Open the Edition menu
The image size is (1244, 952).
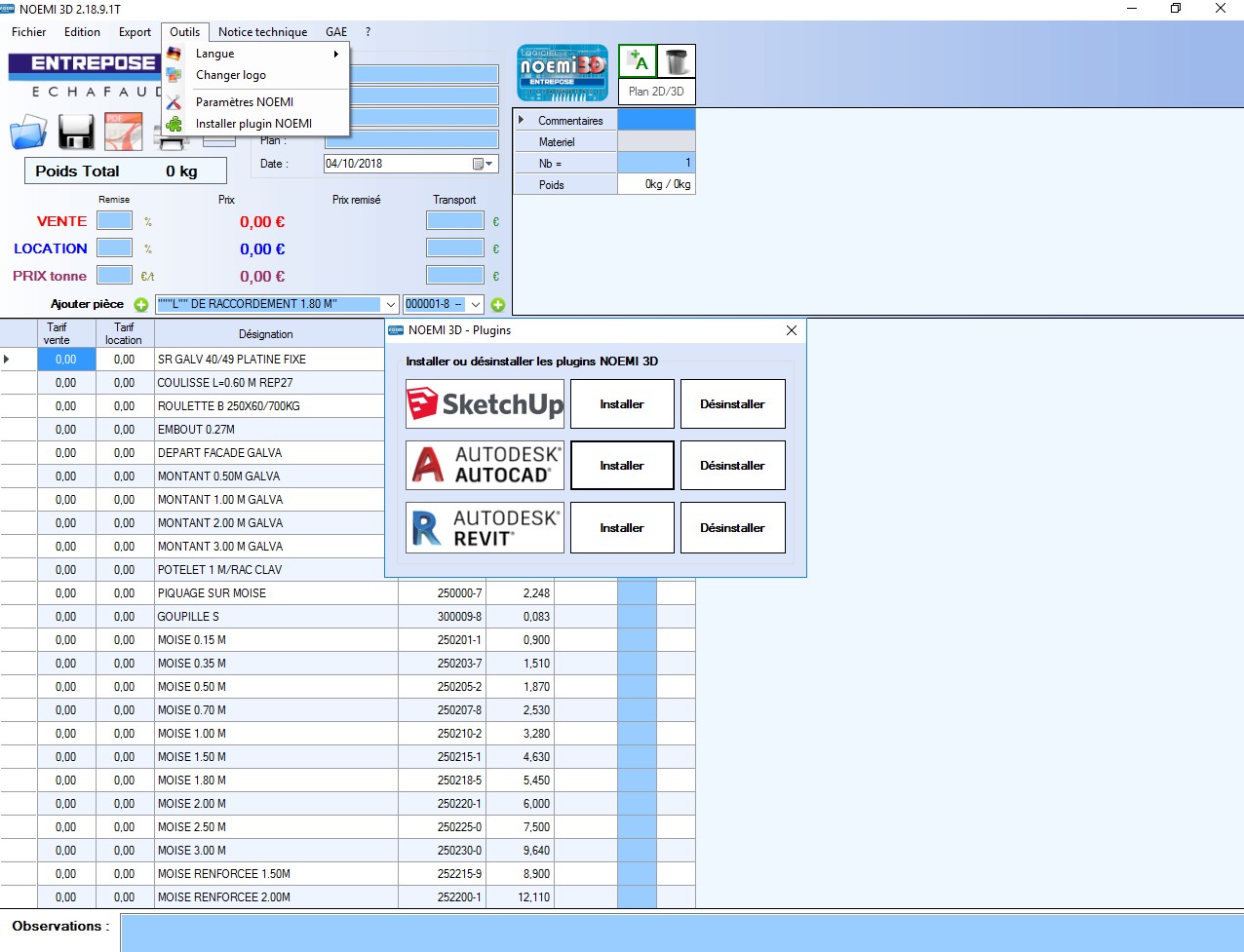pyautogui.click(x=83, y=32)
